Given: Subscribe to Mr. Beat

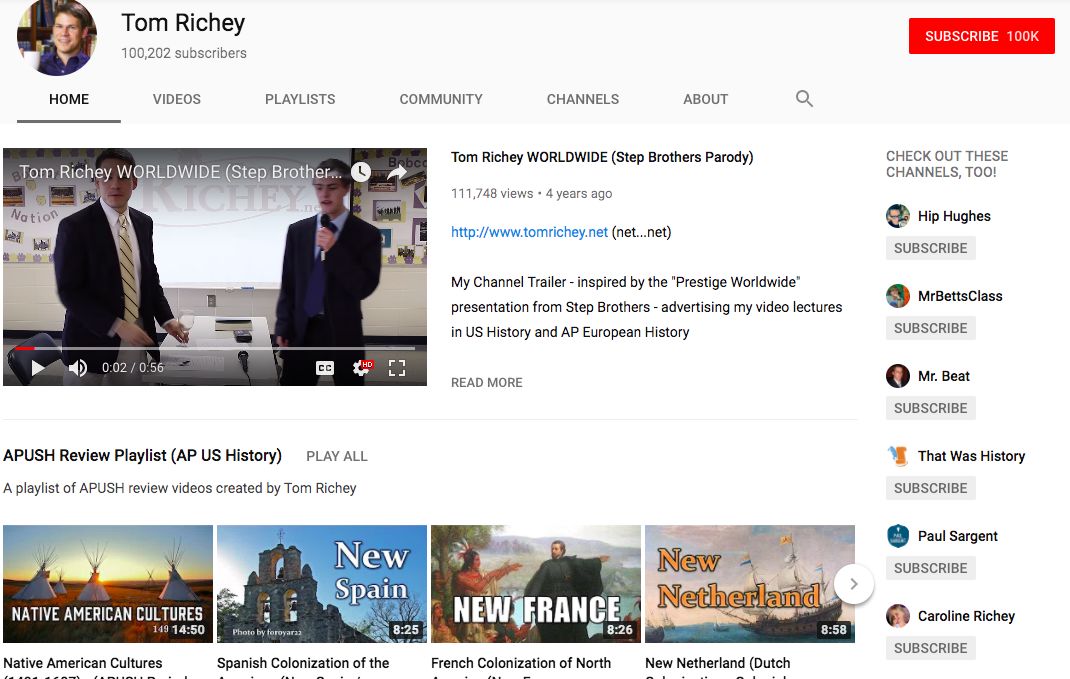Looking at the screenshot, I should click(x=931, y=408).
